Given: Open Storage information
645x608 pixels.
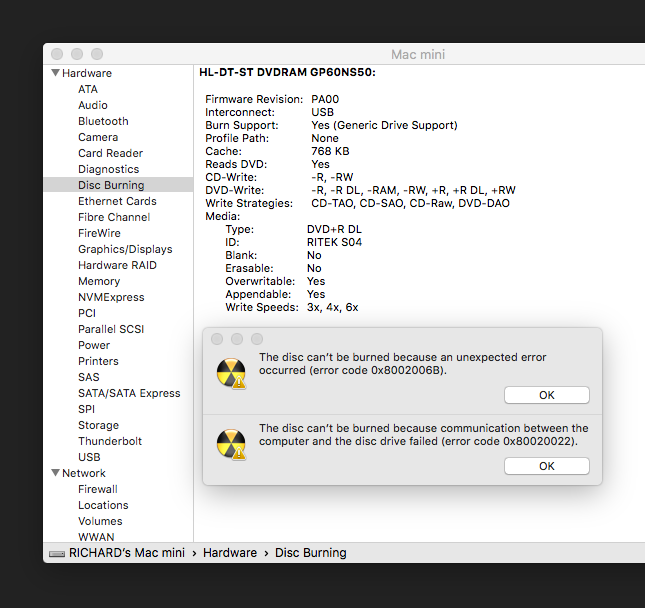Looking at the screenshot, I should coord(98,425).
